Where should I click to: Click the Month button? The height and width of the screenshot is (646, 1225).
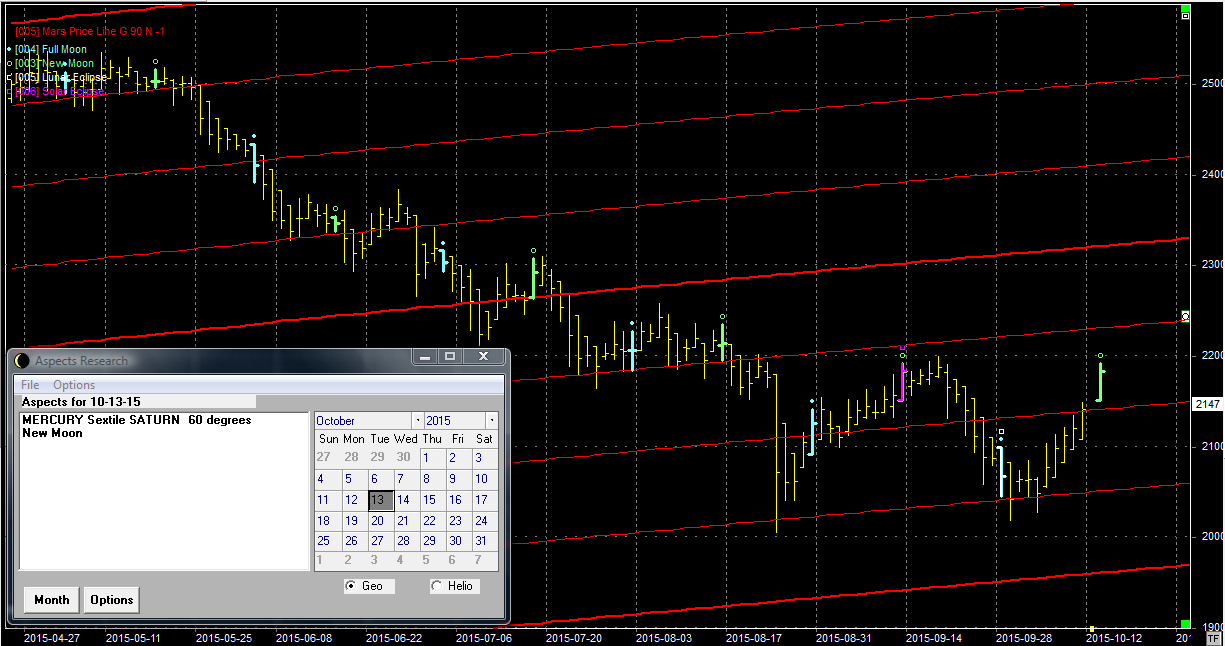click(52, 600)
